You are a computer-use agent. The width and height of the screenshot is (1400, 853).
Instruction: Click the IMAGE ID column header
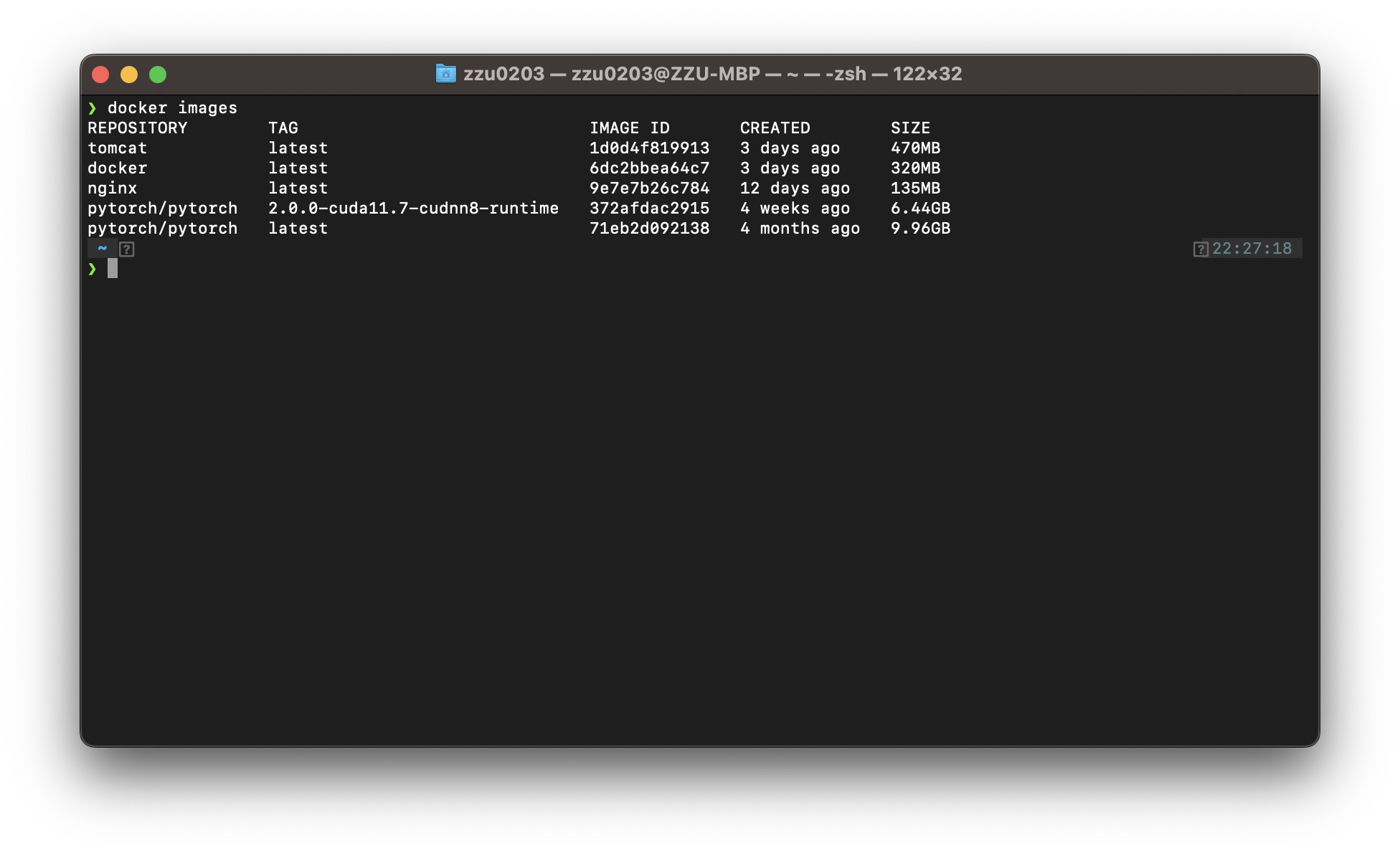(629, 128)
